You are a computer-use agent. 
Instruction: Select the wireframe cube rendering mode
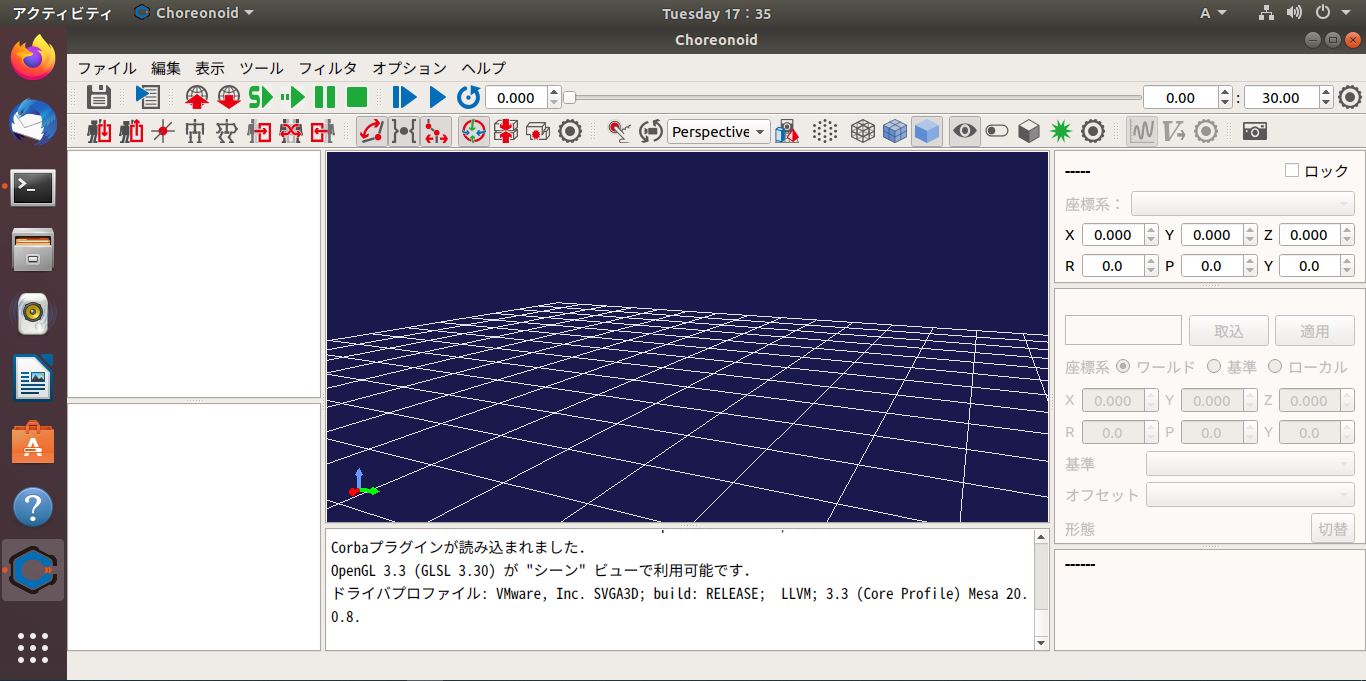(863, 131)
